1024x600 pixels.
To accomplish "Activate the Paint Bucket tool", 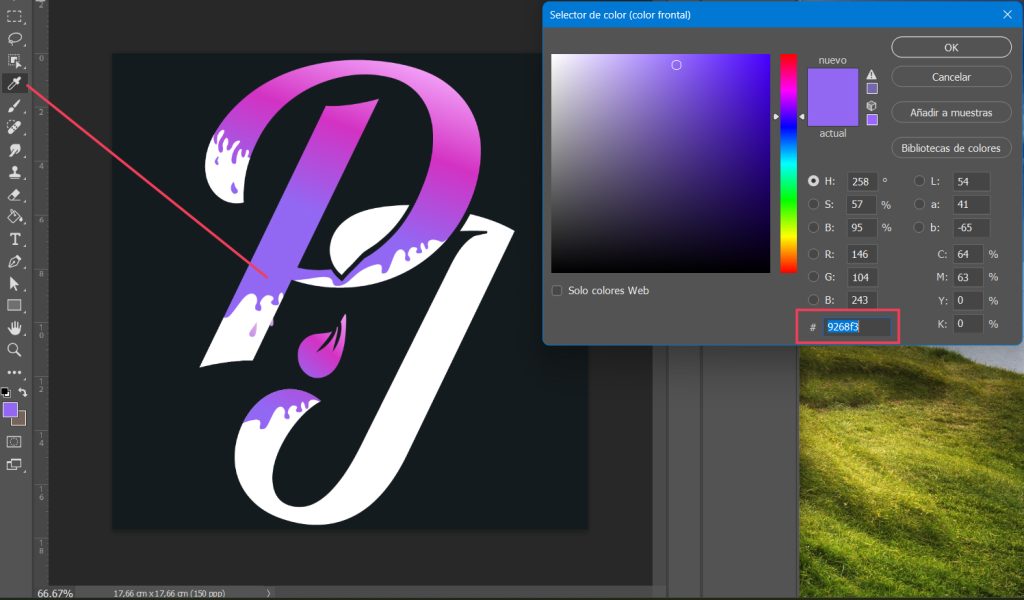I will [x=15, y=216].
